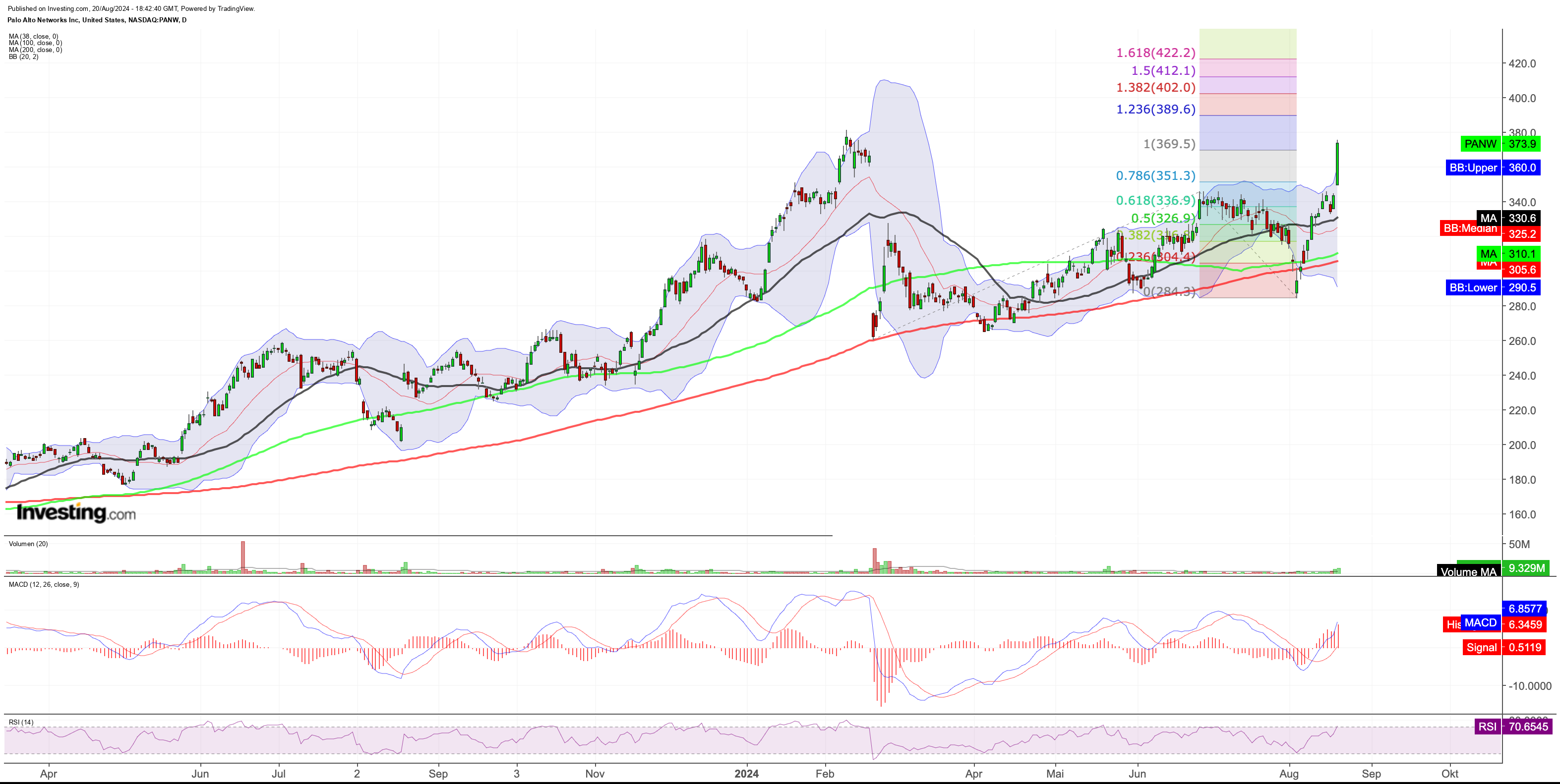The height and width of the screenshot is (784, 1560).
Task: Click Fibonacci level 0.5(326.9)
Action: point(1163,218)
